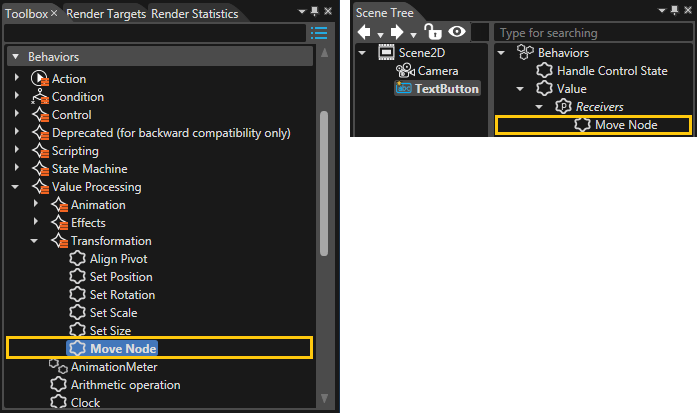Image resolution: width=698 pixels, height=414 pixels.
Task: Click the TextButton node icon
Action: [x=403, y=88]
